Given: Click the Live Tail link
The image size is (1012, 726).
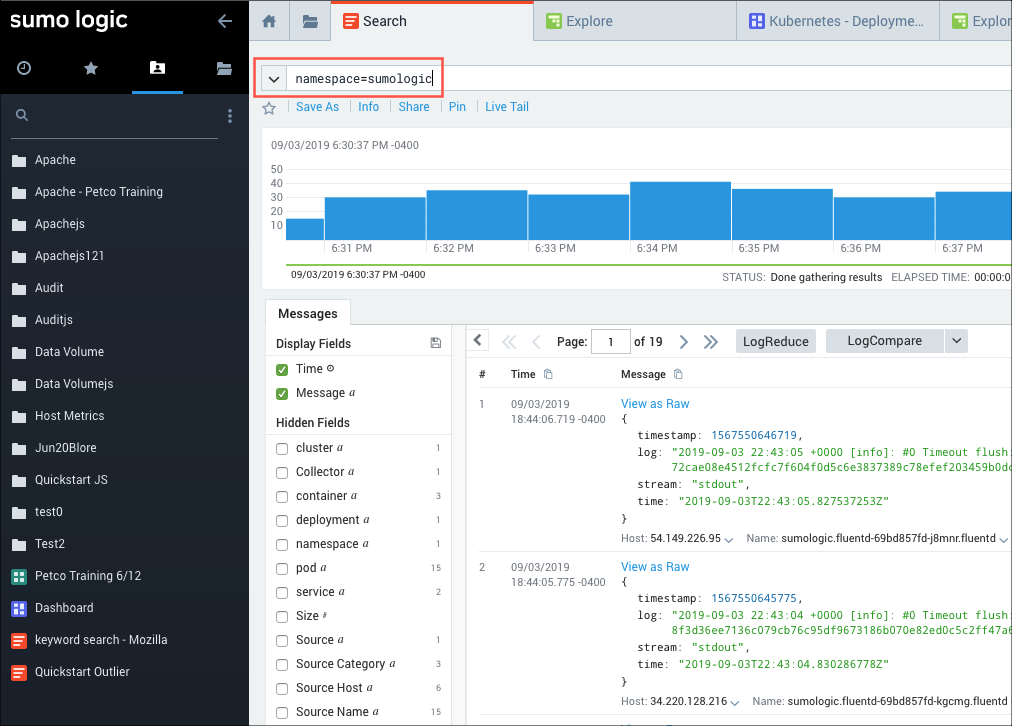Looking at the screenshot, I should (506, 107).
